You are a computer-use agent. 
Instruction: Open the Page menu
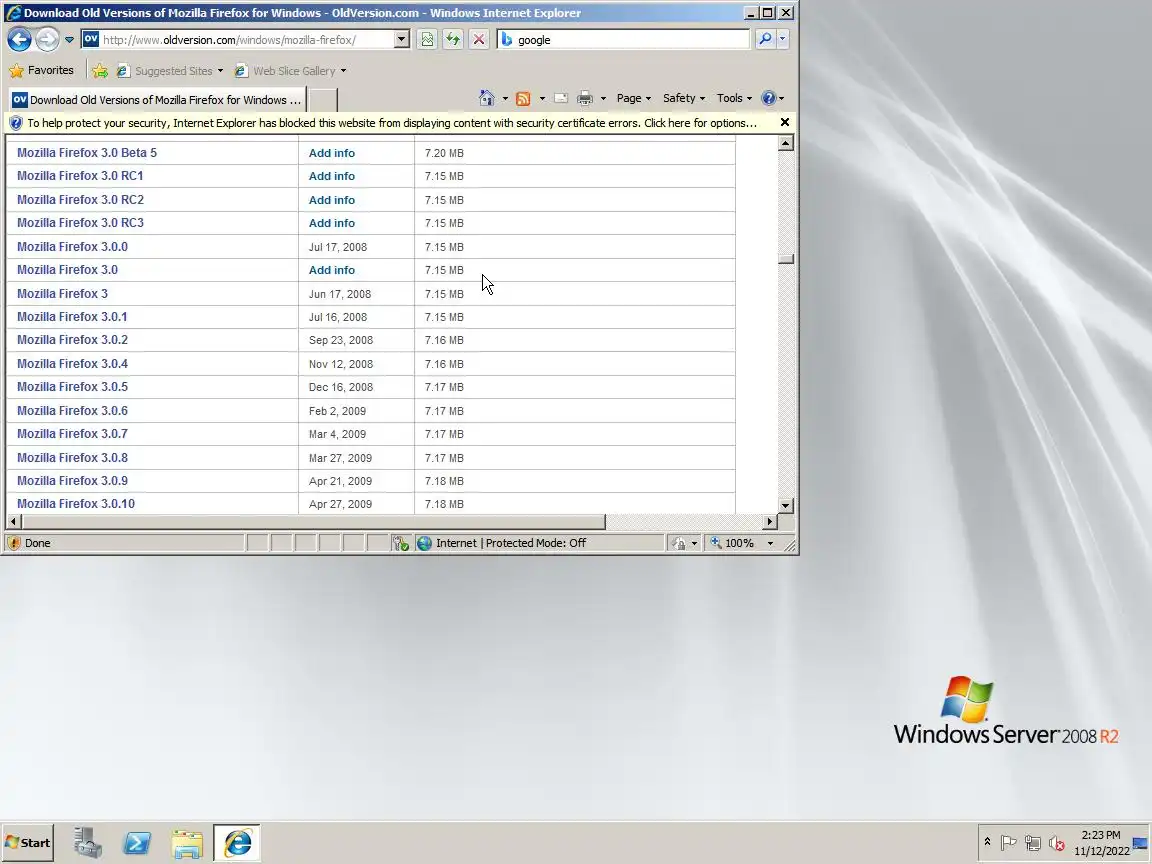(x=633, y=98)
